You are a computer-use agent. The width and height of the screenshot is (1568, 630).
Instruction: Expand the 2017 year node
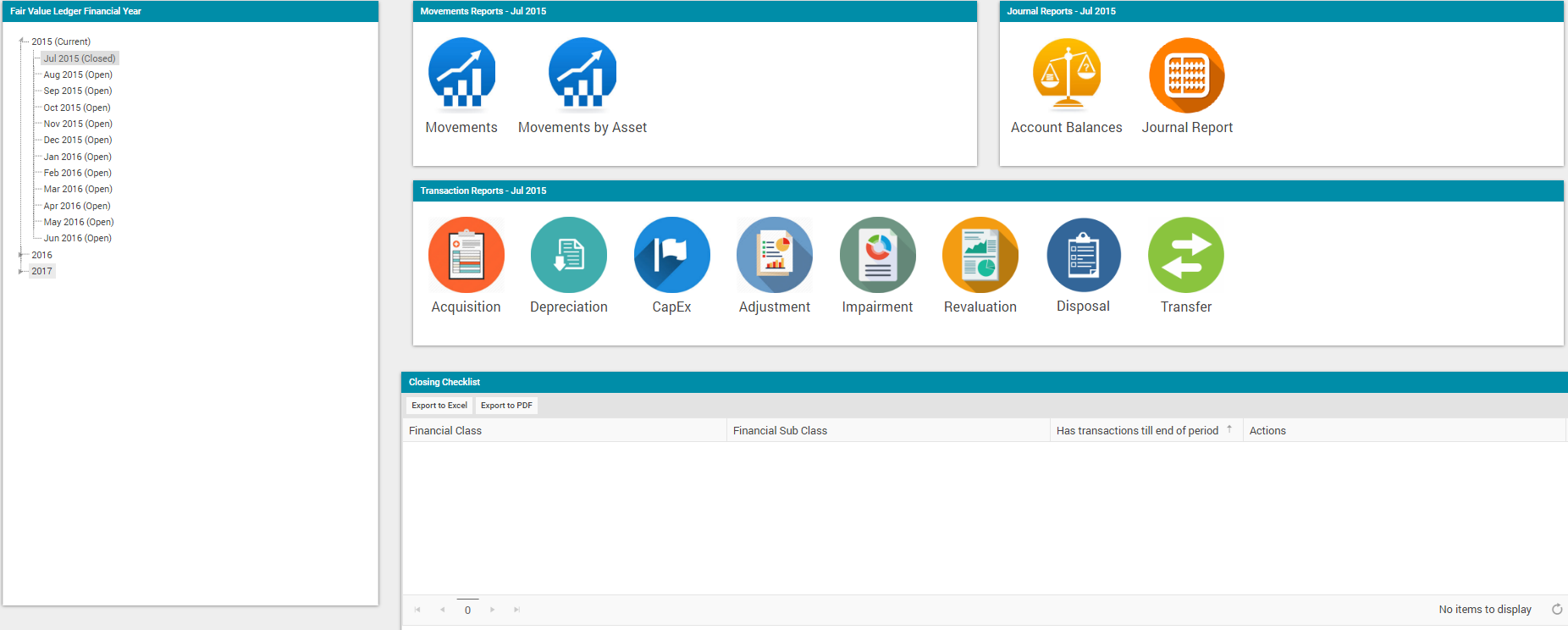coord(21,271)
